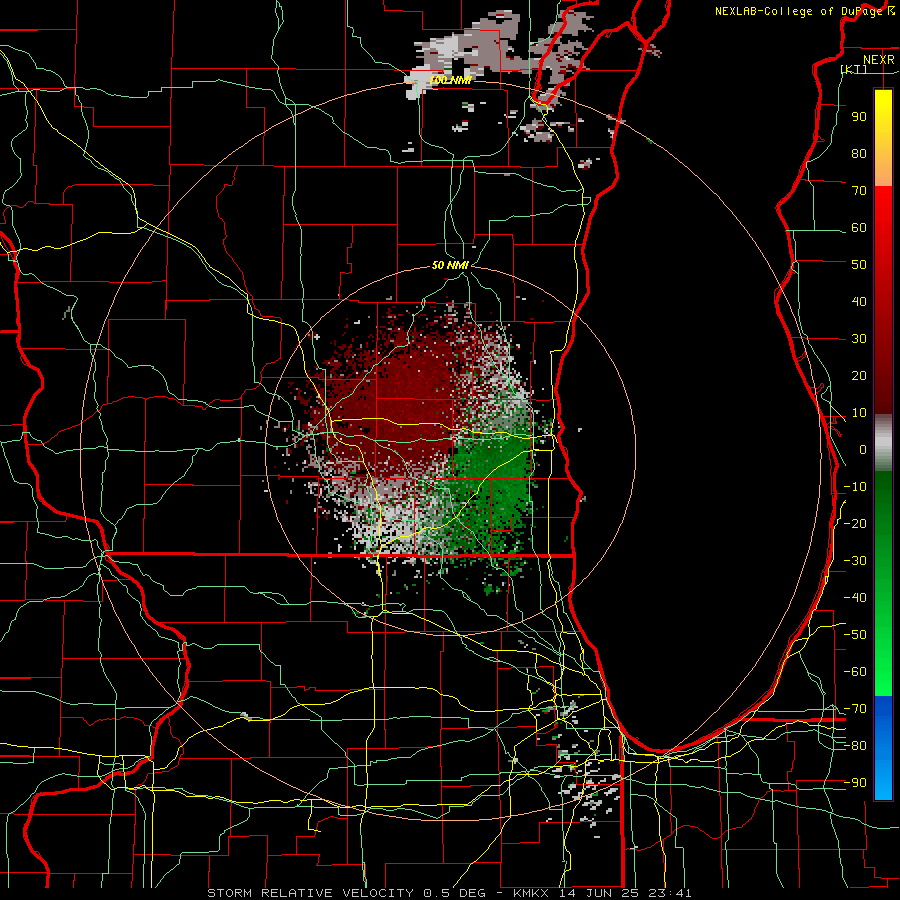Click the 100 NMI range ring label
This screenshot has width=900, height=900.
tap(450, 80)
